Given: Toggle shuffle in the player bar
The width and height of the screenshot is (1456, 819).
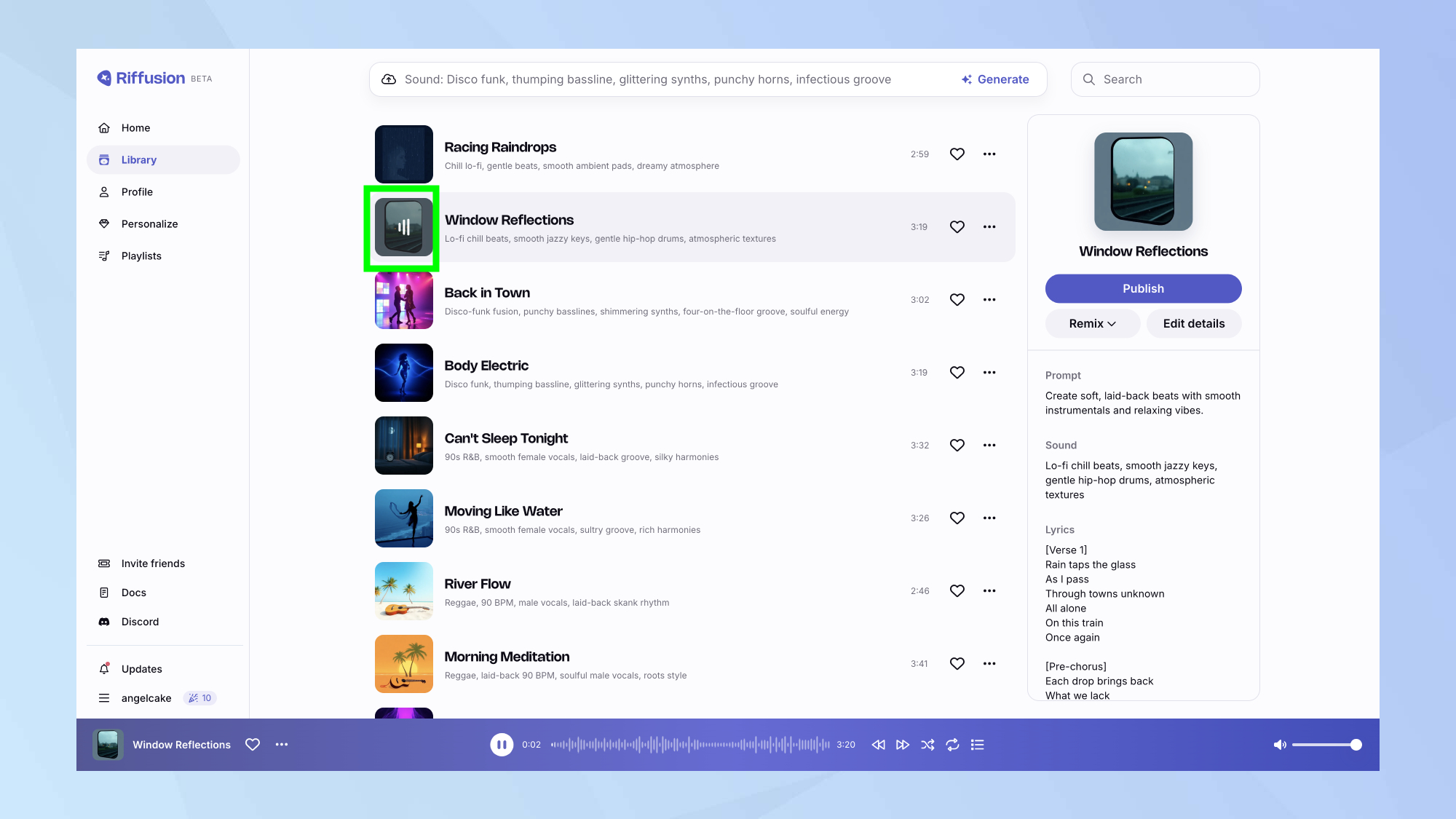Looking at the screenshot, I should 927,745.
